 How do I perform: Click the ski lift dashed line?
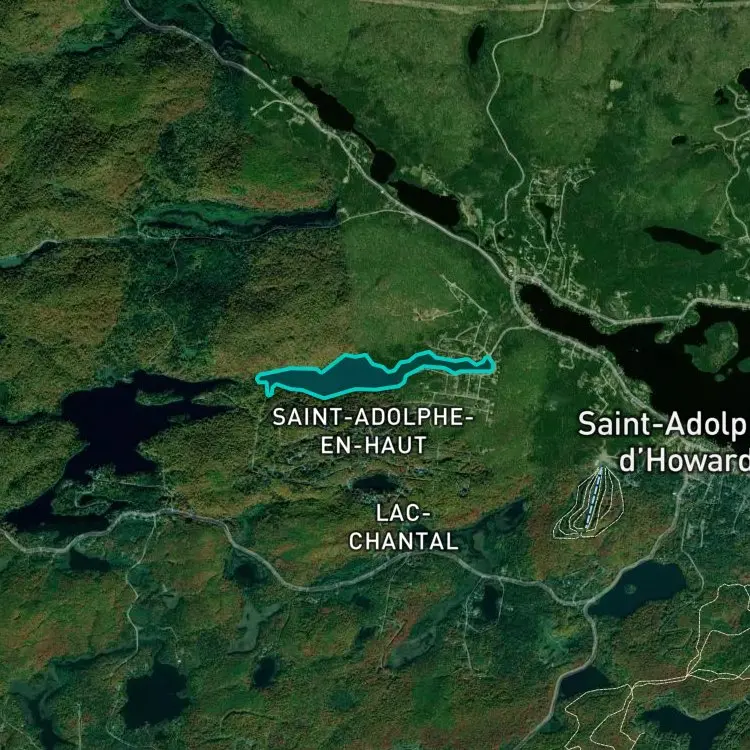pos(593,497)
